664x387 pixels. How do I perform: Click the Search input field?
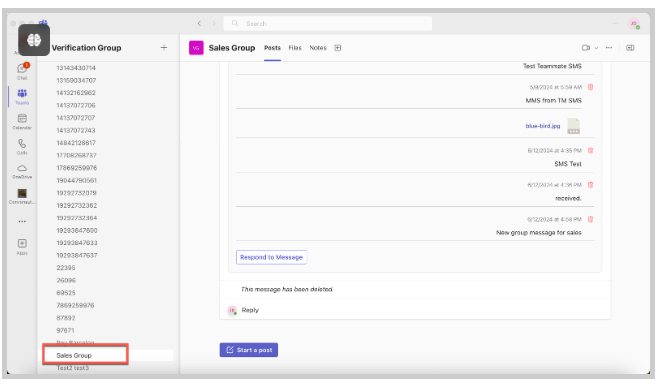328,23
